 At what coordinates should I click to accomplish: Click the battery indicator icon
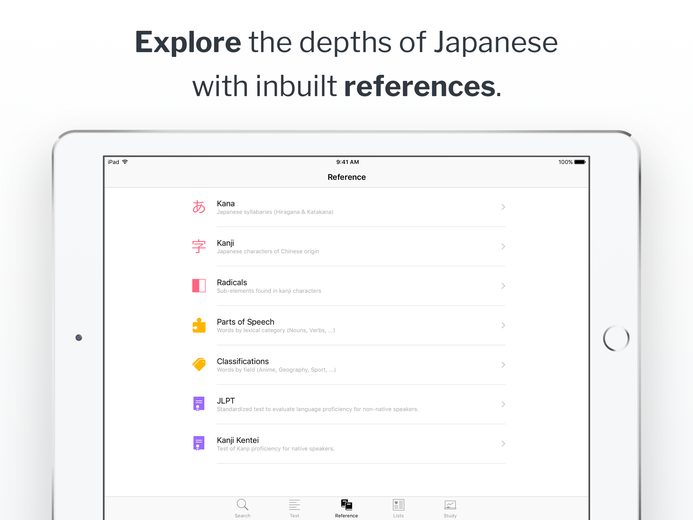(580, 162)
